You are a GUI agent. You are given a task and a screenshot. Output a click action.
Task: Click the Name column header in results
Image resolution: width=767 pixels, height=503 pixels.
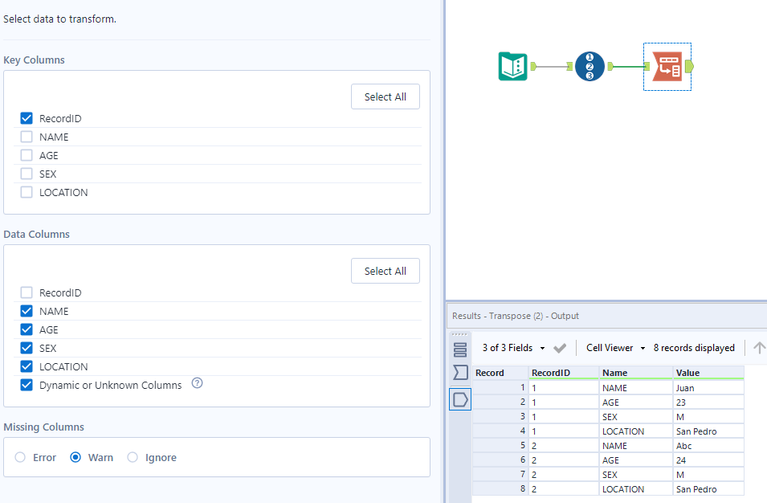pyautogui.click(x=635, y=373)
